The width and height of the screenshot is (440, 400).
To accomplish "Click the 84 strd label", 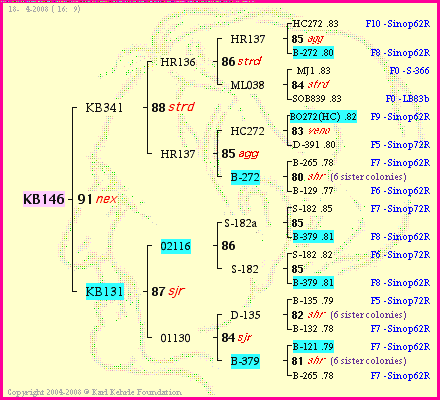I will (311, 85).
